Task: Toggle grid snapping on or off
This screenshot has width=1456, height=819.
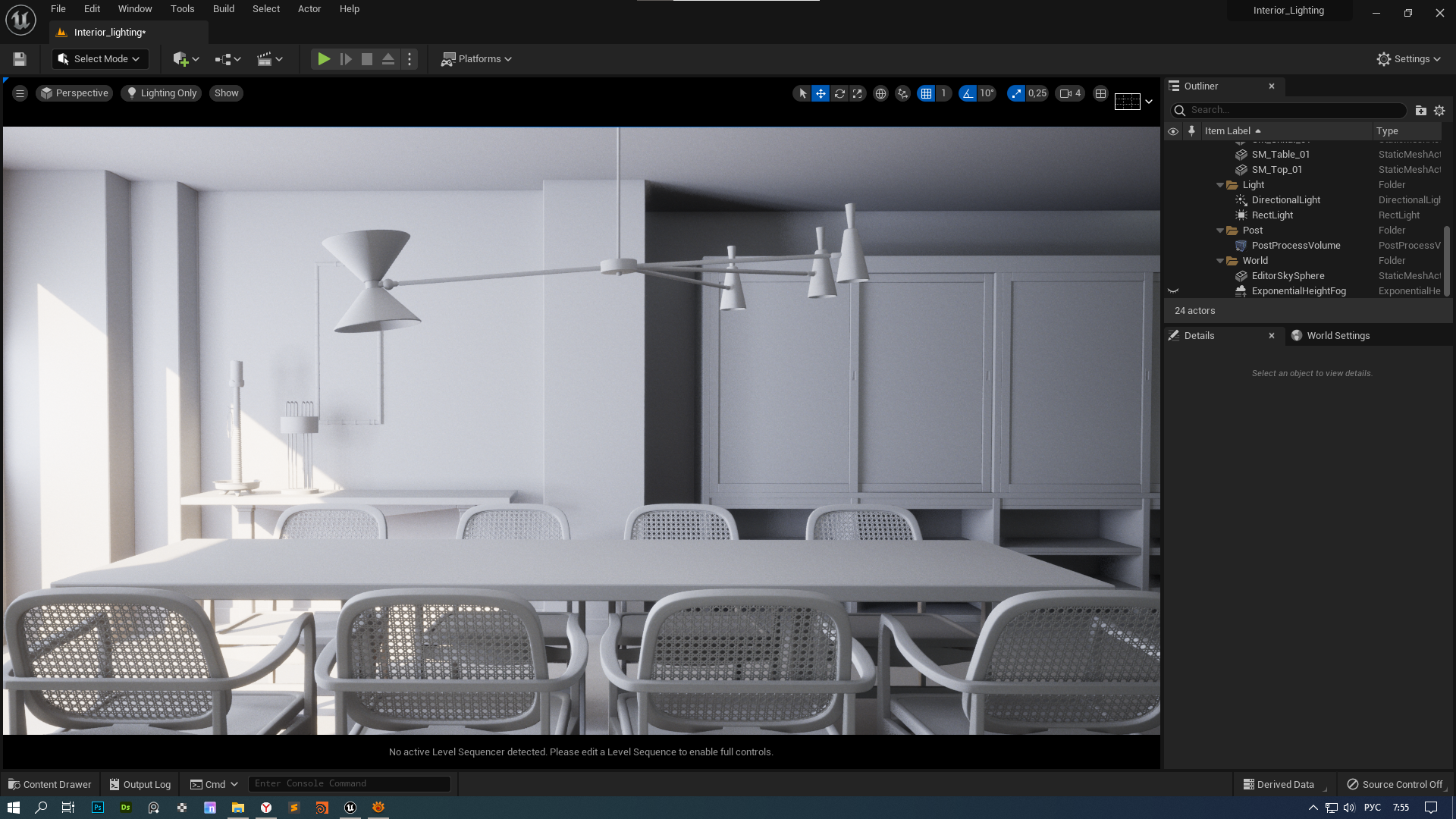Action: pos(926,93)
